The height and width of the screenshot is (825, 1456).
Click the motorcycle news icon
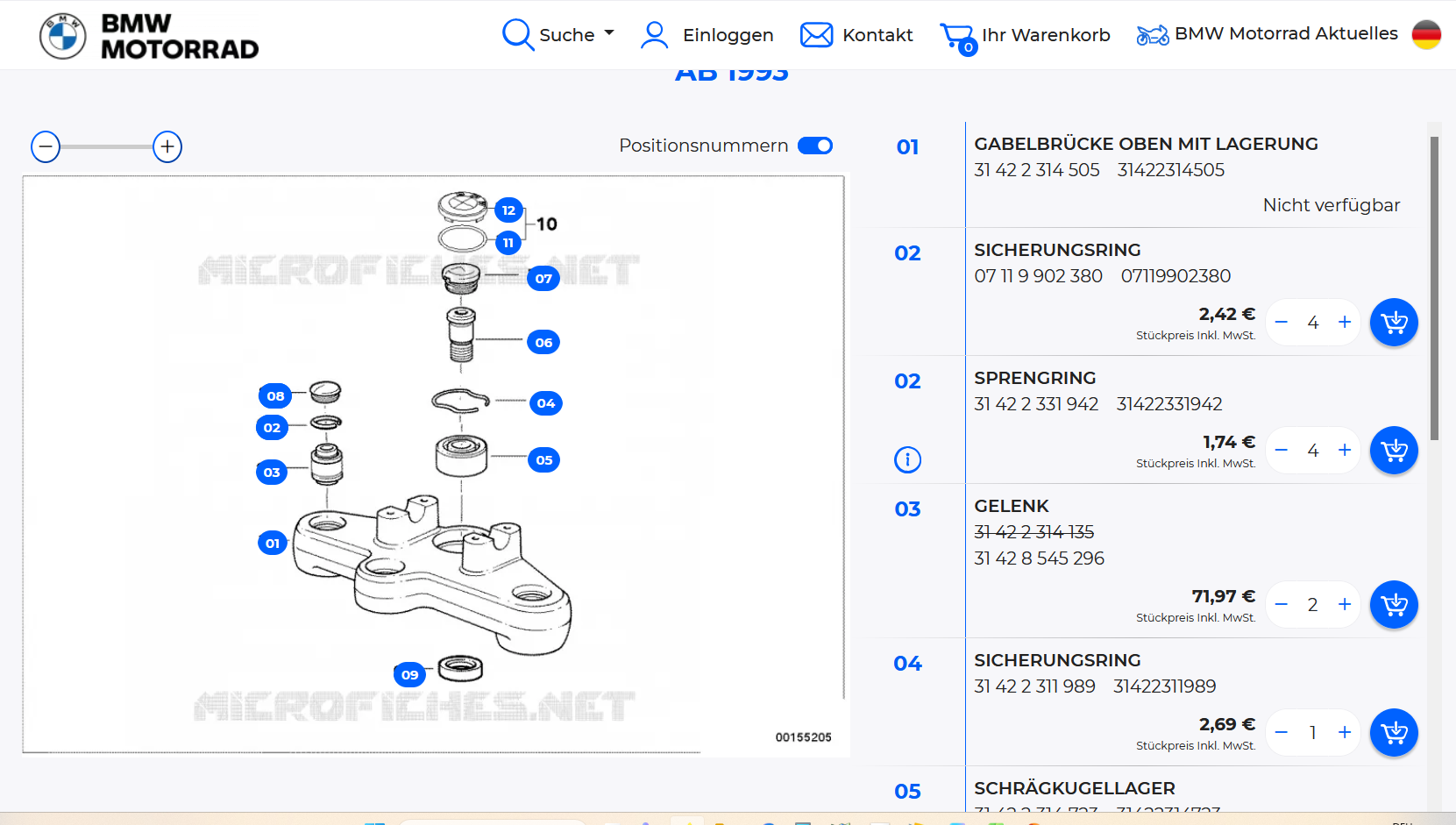(1153, 35)
